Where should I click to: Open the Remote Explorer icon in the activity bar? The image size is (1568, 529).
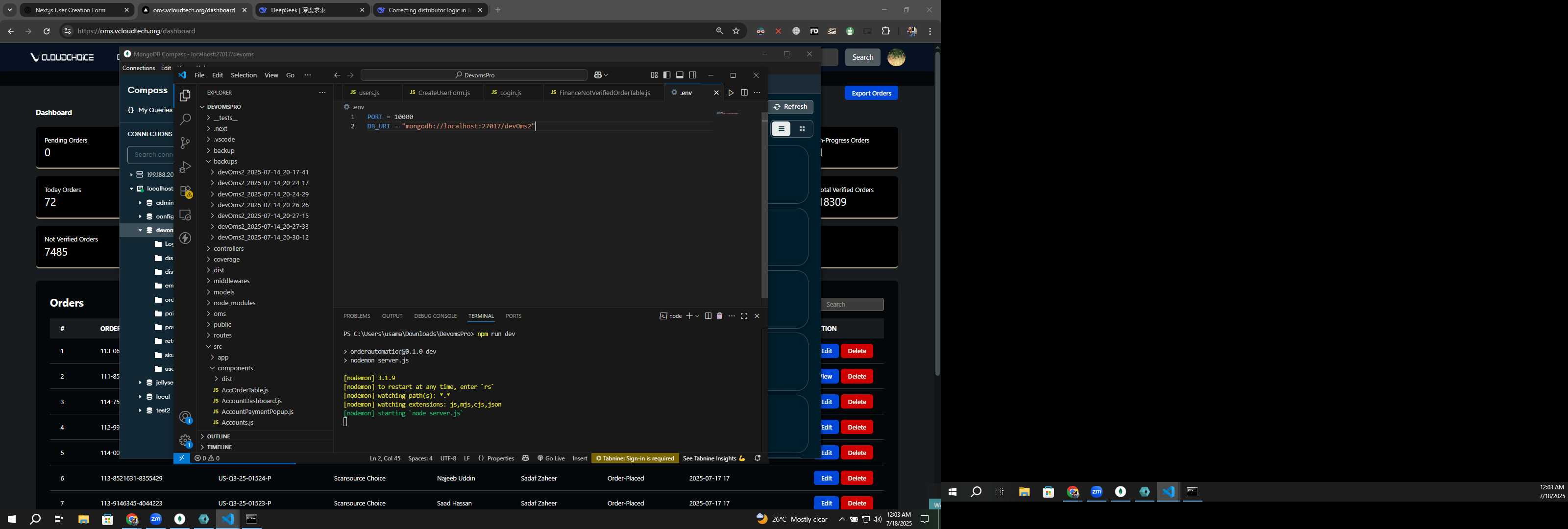coord(185,215)
